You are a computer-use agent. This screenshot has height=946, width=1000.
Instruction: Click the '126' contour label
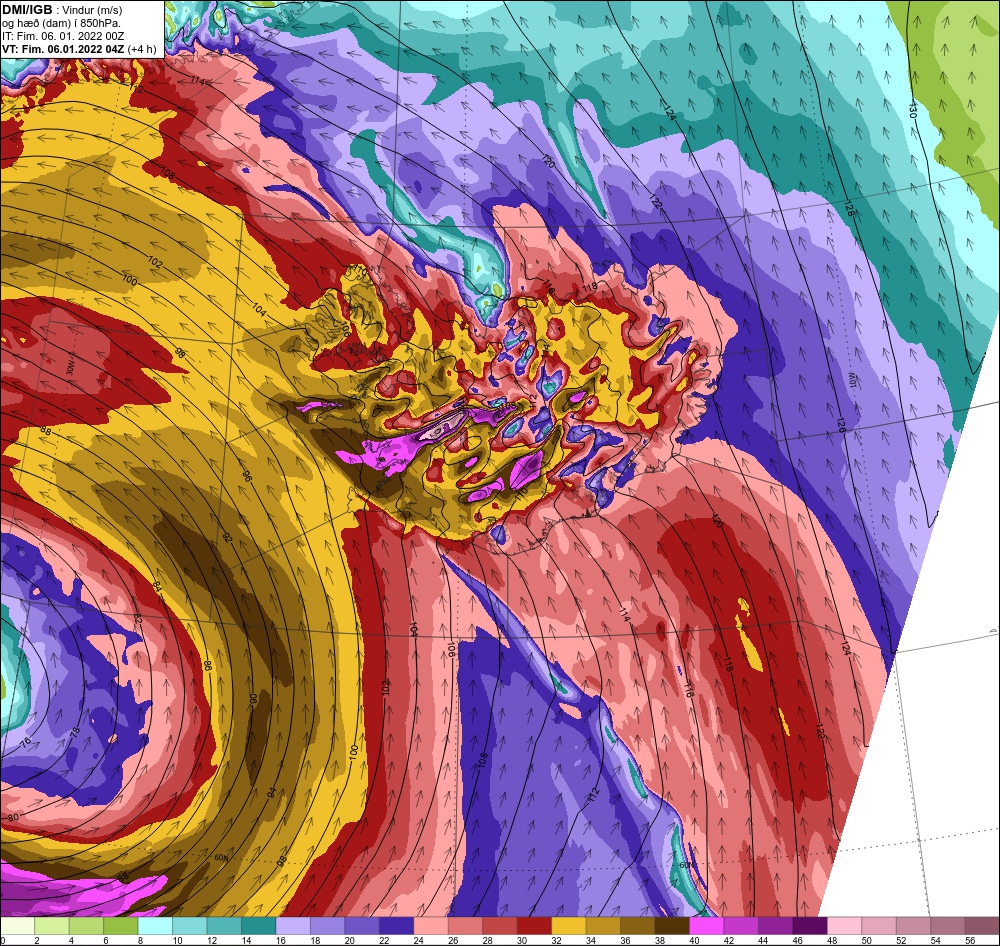[841, 425]
